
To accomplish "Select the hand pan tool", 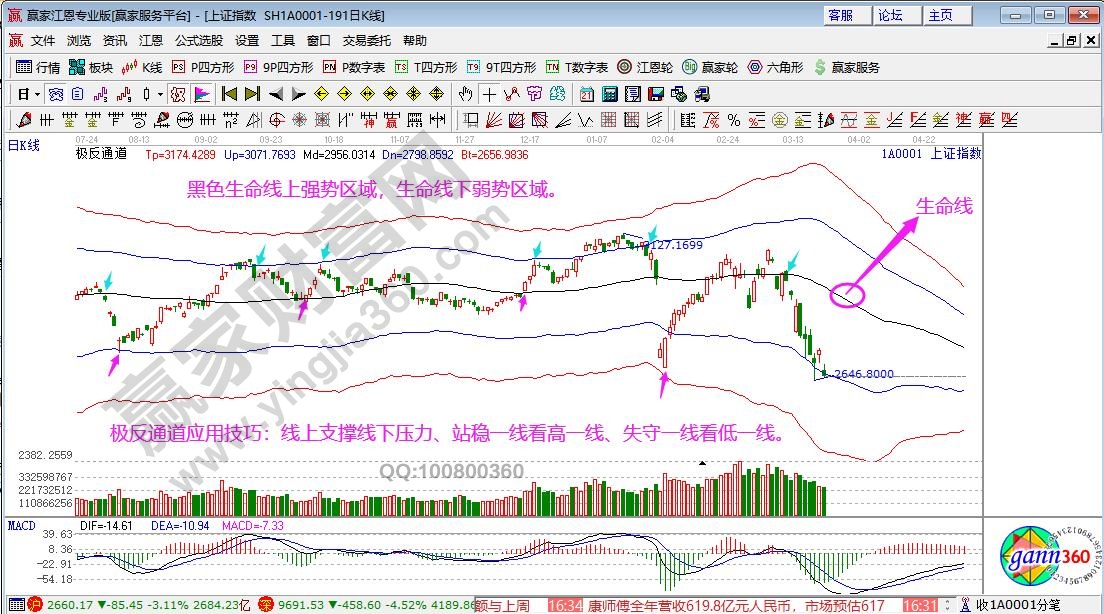I will coord(465,94).
